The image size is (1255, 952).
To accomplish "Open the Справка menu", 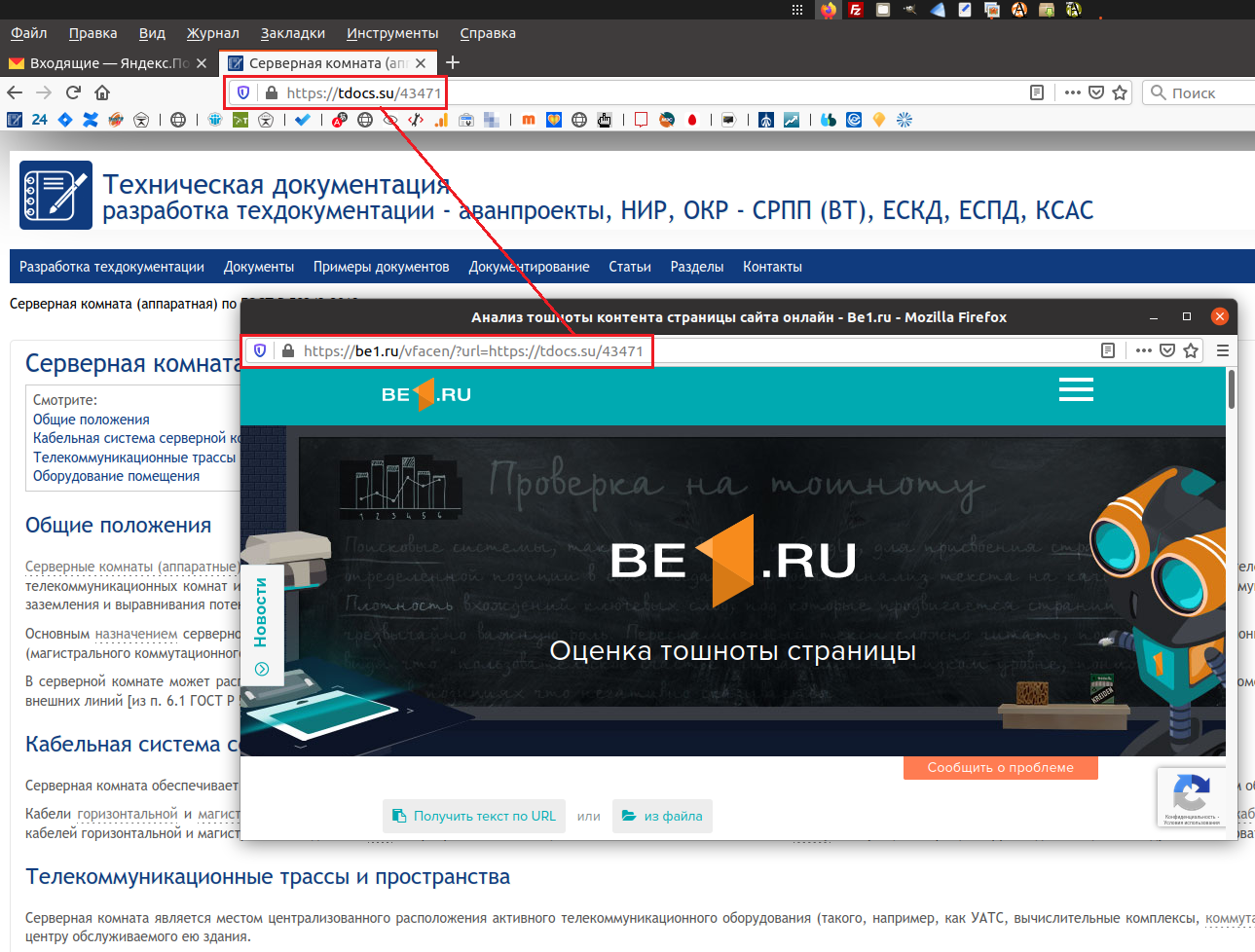I will coord(488,33).
